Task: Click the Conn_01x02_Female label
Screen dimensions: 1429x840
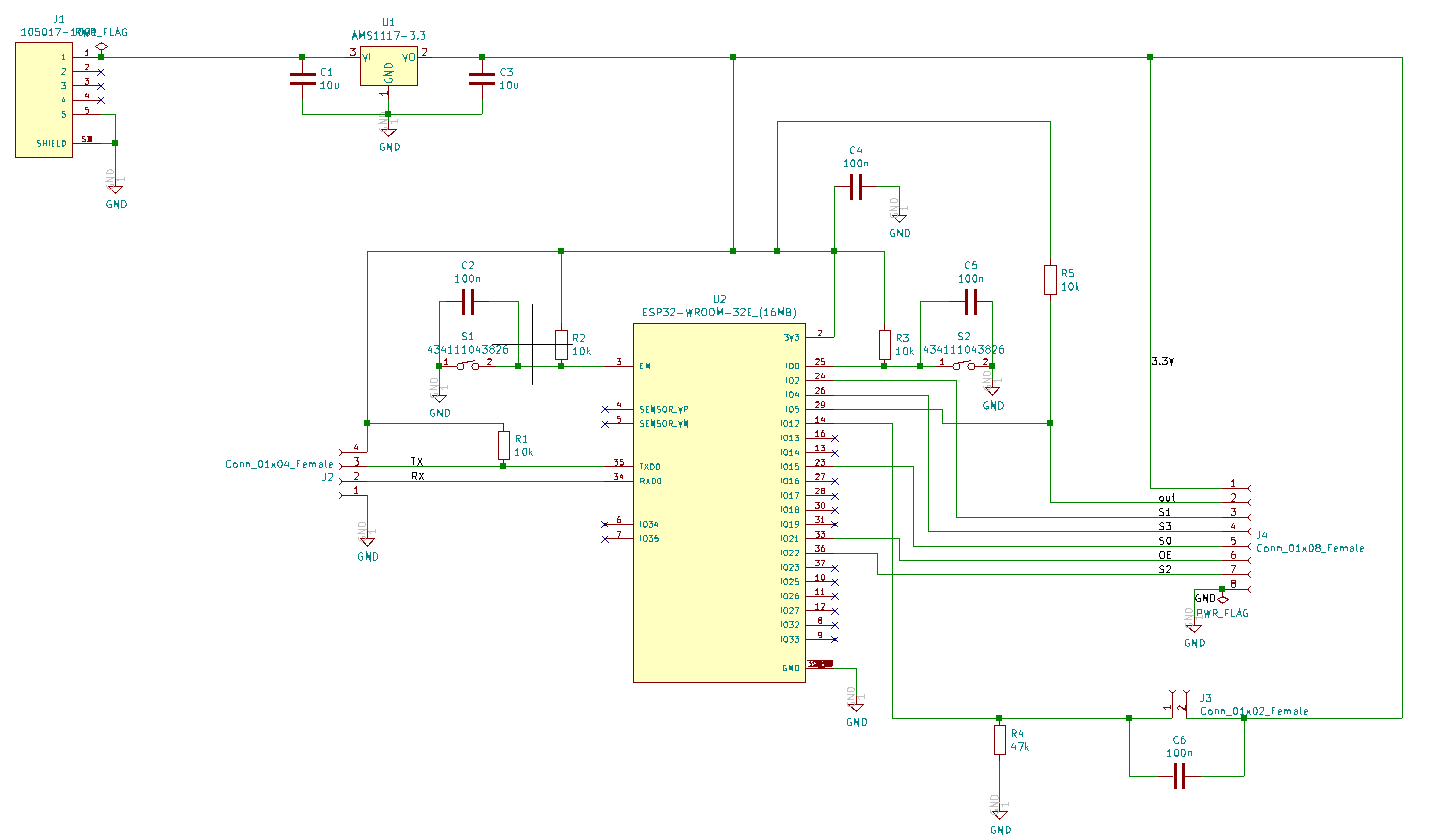Action: [1254, 711]
